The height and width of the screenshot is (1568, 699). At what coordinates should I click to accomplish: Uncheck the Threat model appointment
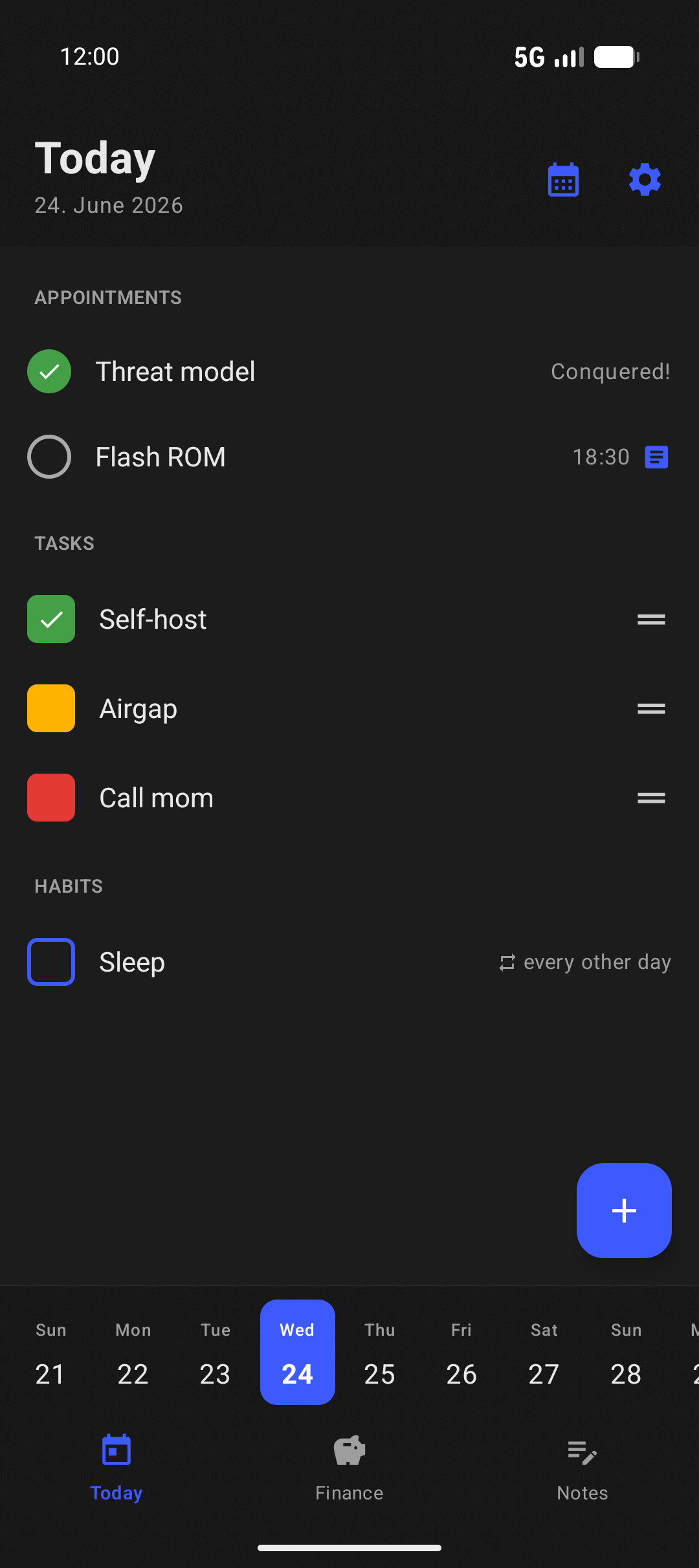click(49, 371)
